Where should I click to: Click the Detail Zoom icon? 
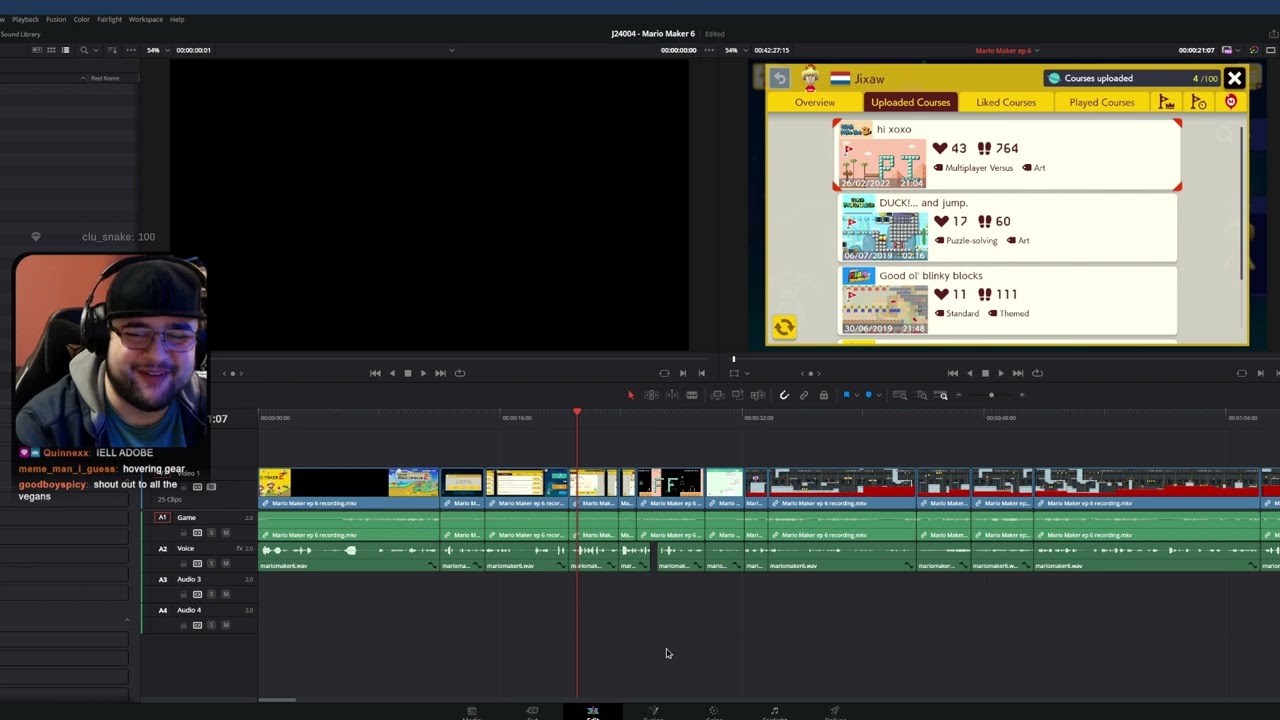coord(922,395)
